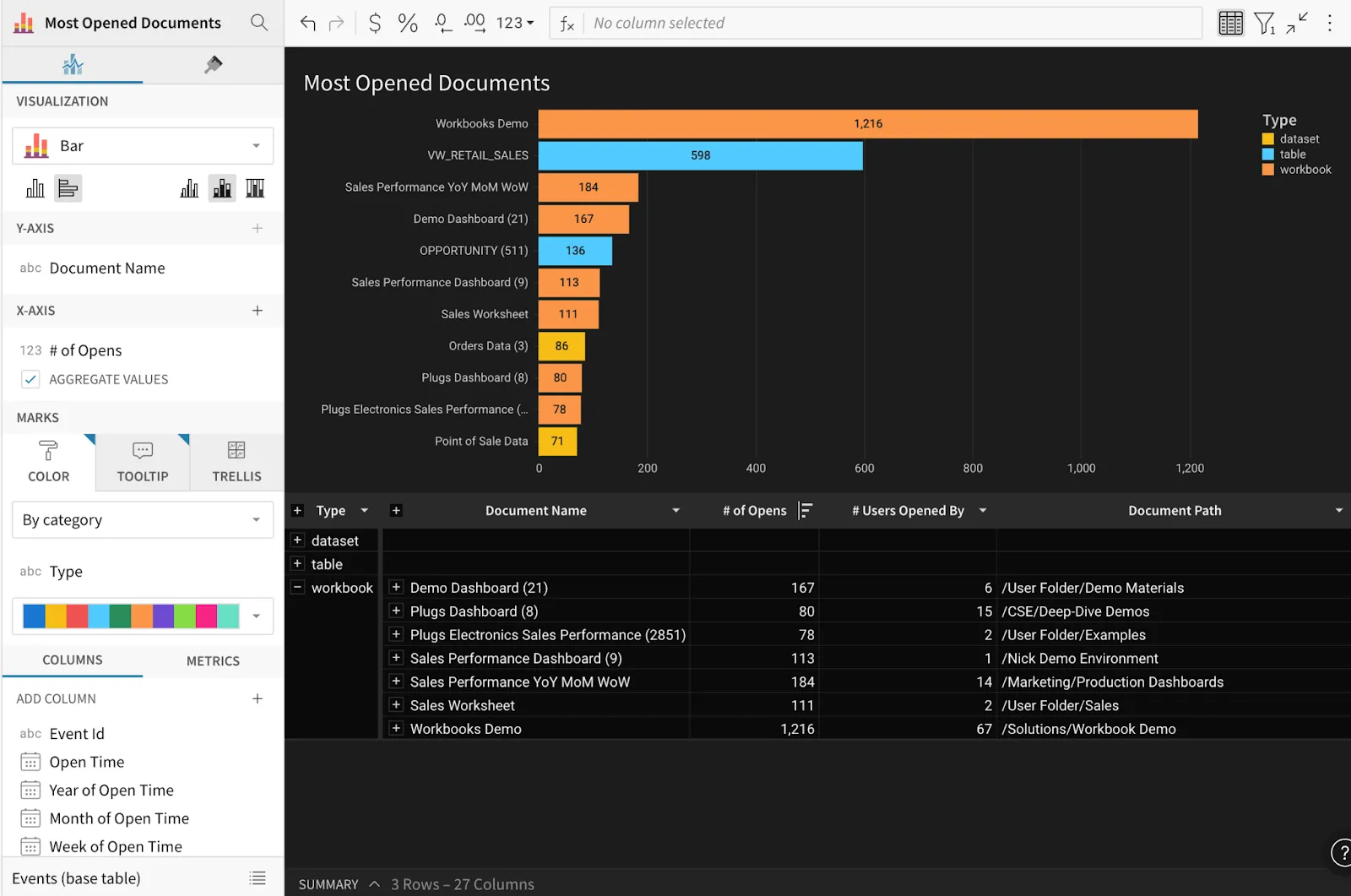The width and height of the screenshot is (1351, 896).
Task: Click the color palette swatch strip
Action: point(131,616)
